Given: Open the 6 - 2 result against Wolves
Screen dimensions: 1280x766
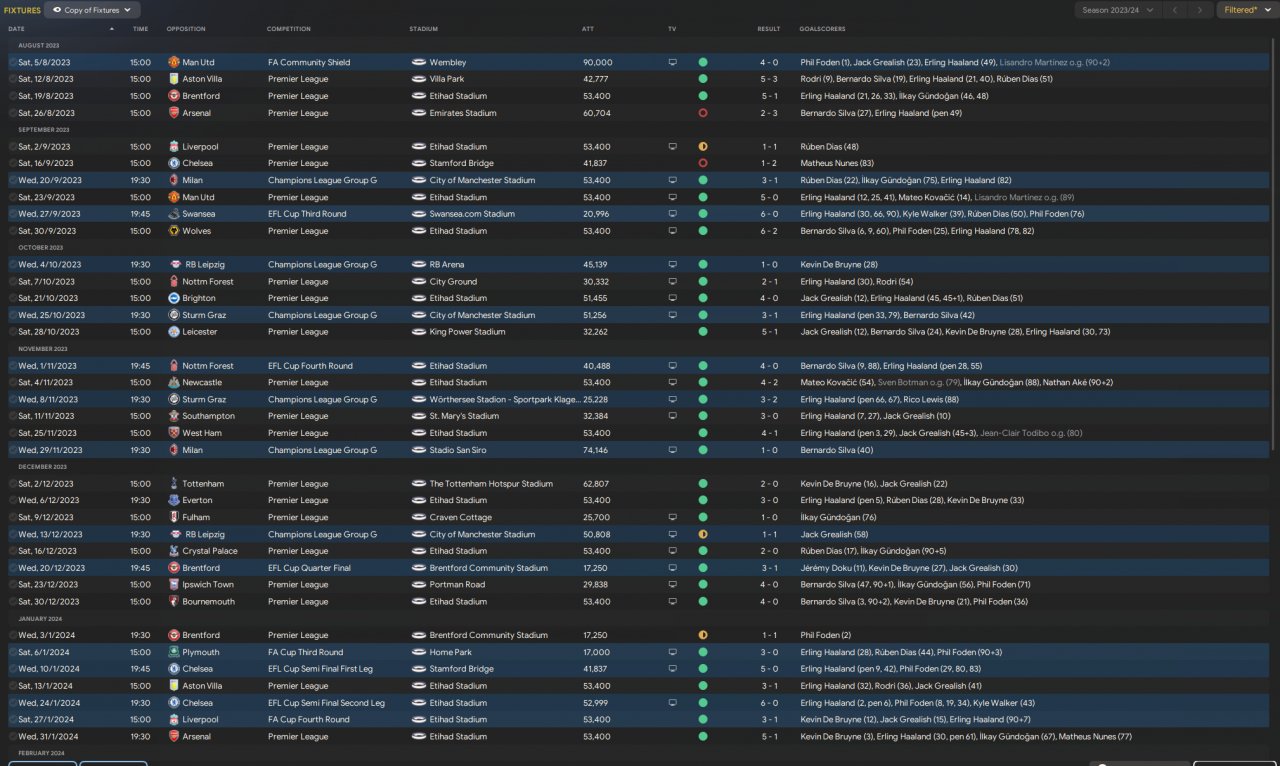Looking at the screenshot, I should pyautogui.click(x=769, y=231).
